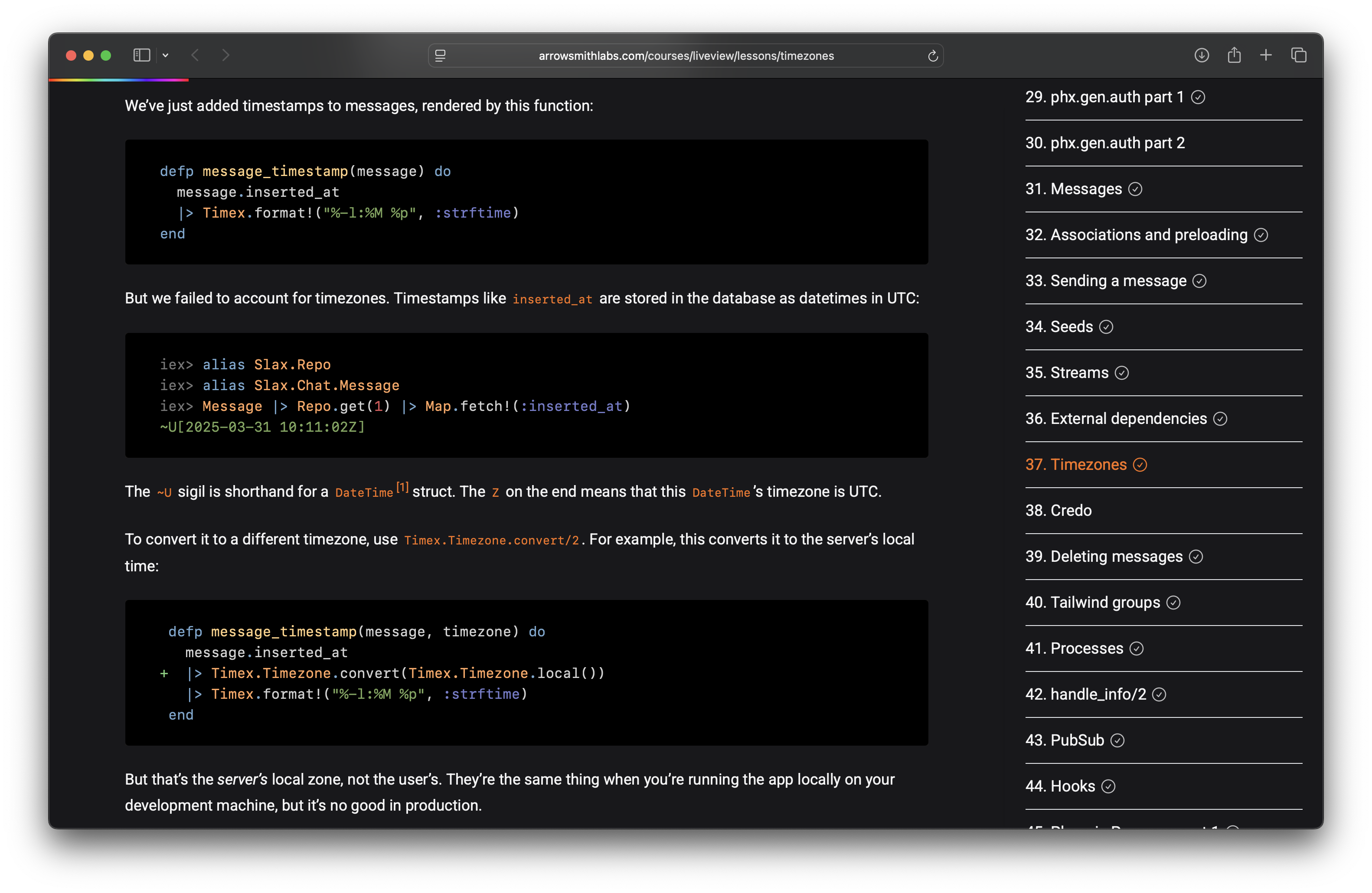1372x893 pixels.
Task: Click the reader view icon in address bar
Action: pyautogui.click(x=441, y=56)
